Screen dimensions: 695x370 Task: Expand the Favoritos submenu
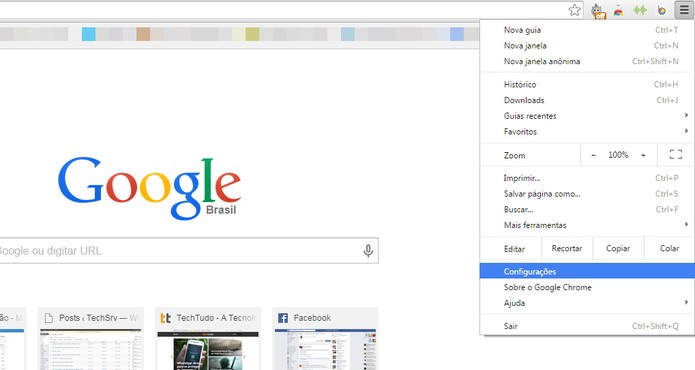point(587,132)
